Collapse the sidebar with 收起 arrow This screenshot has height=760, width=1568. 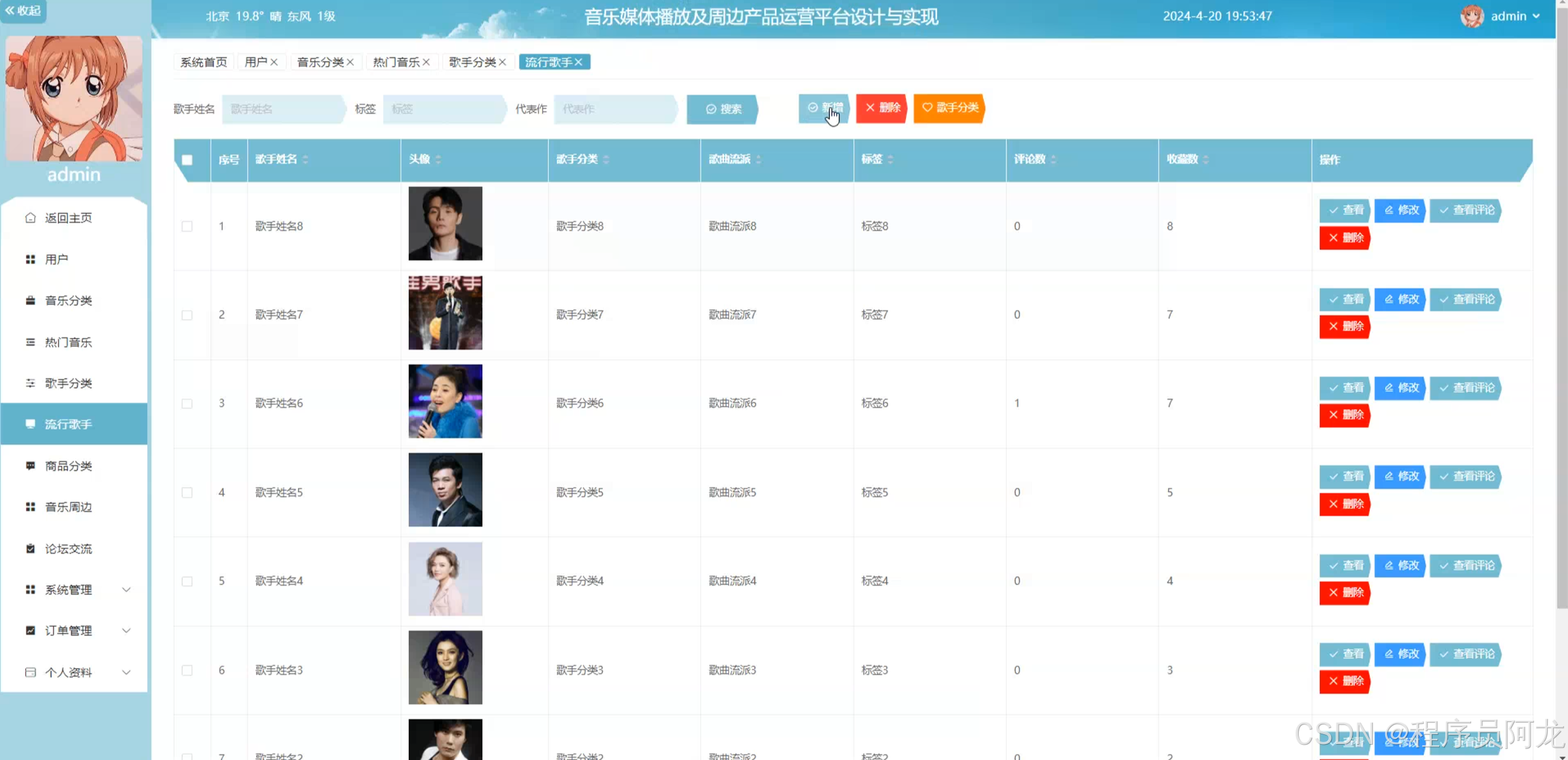[22, 10]
